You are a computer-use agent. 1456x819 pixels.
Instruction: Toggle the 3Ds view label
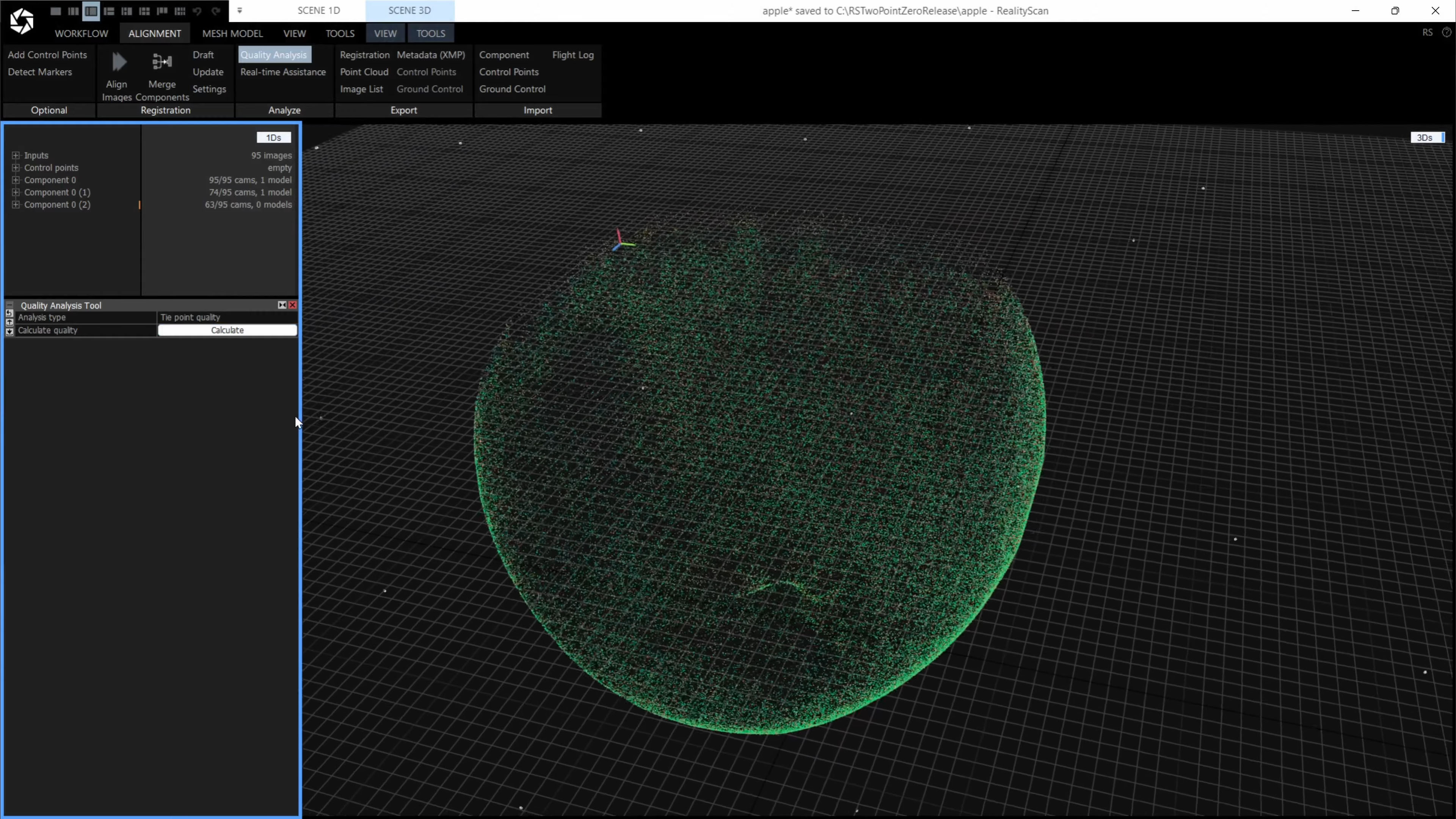1425,137
